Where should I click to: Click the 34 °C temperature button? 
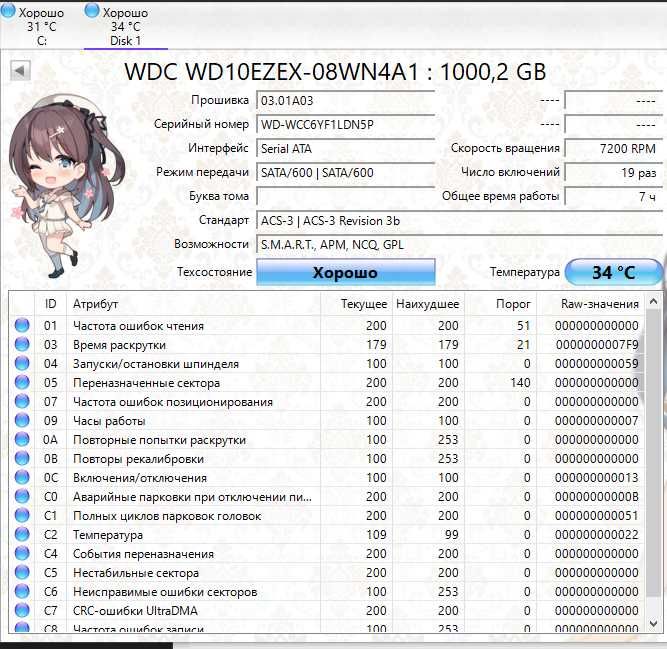[x=613, y=272]
